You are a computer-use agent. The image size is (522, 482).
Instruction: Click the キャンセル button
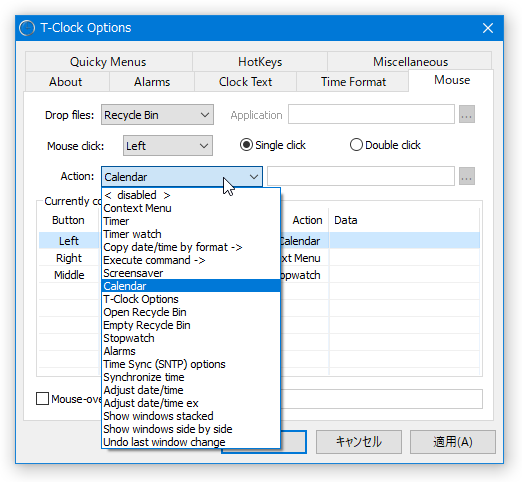tap(359, 442)
